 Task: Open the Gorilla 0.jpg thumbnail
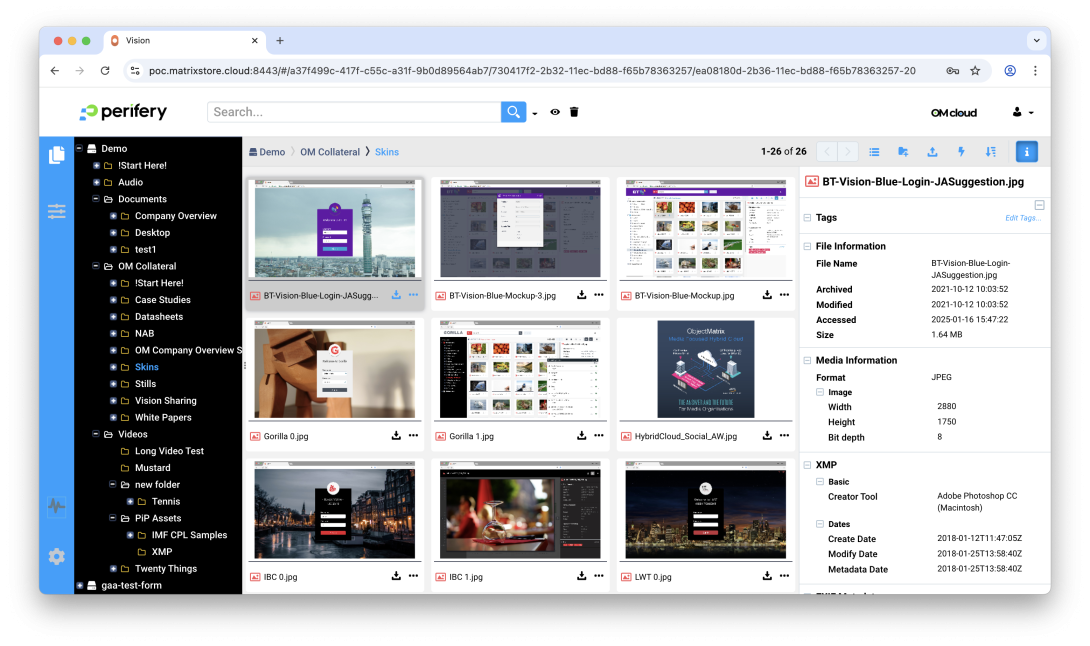click(x=334, y=370)
